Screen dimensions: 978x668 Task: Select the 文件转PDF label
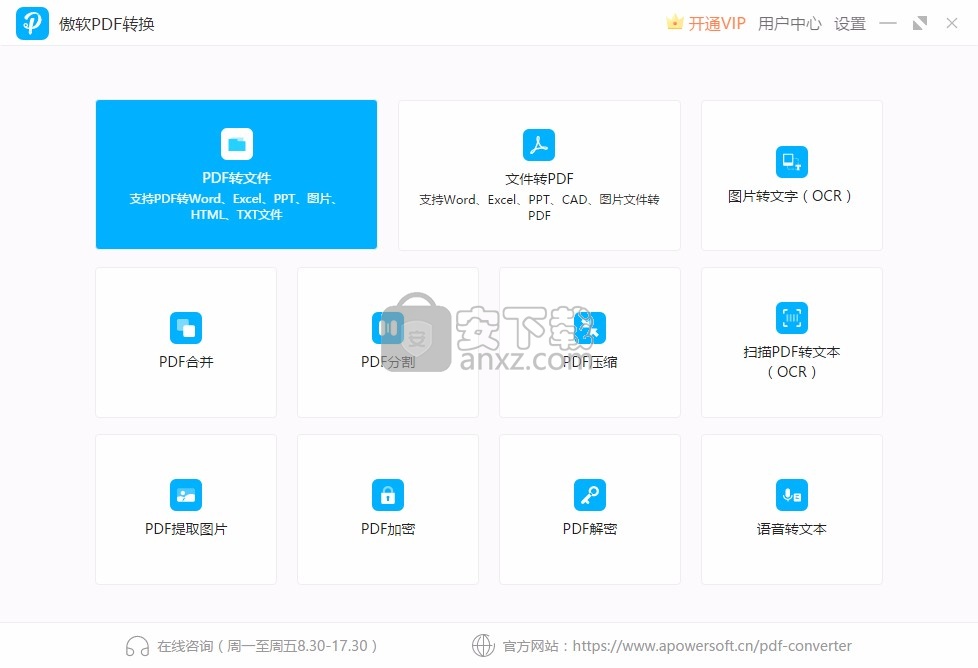pyautogui.click(x=539, y=179)
